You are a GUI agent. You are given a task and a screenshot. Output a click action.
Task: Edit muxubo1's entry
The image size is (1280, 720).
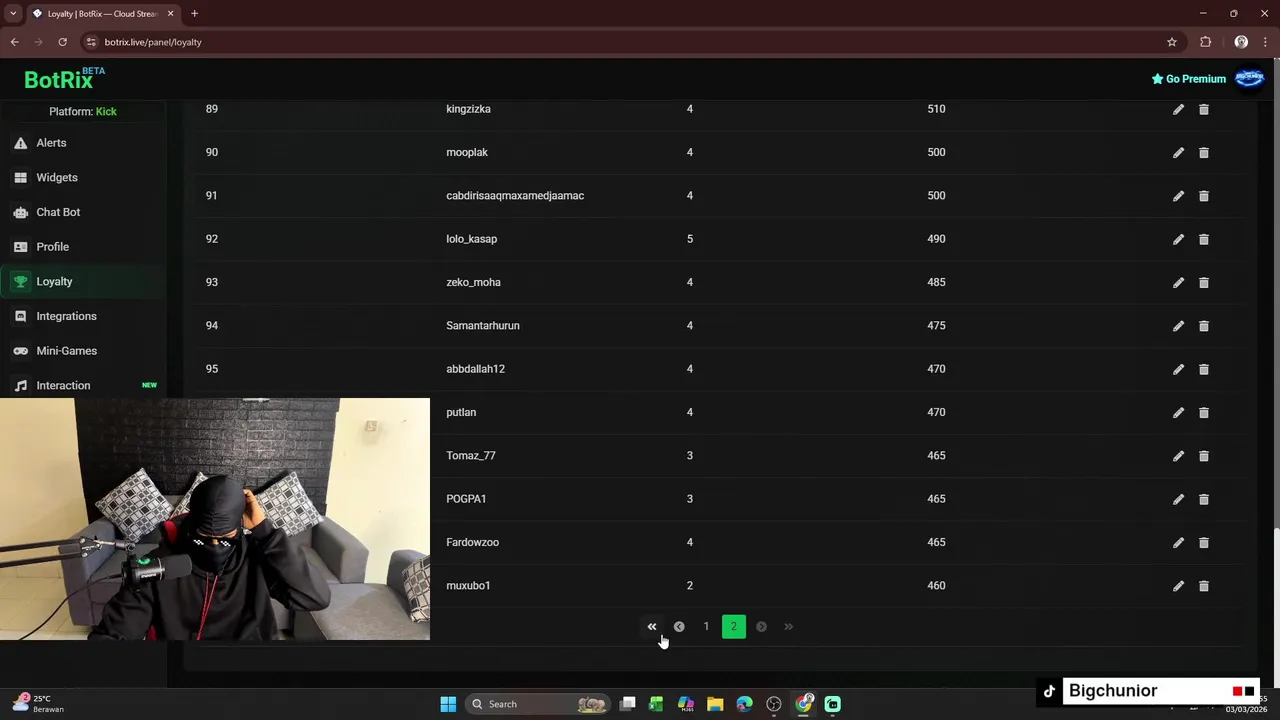coord(1178,586)
